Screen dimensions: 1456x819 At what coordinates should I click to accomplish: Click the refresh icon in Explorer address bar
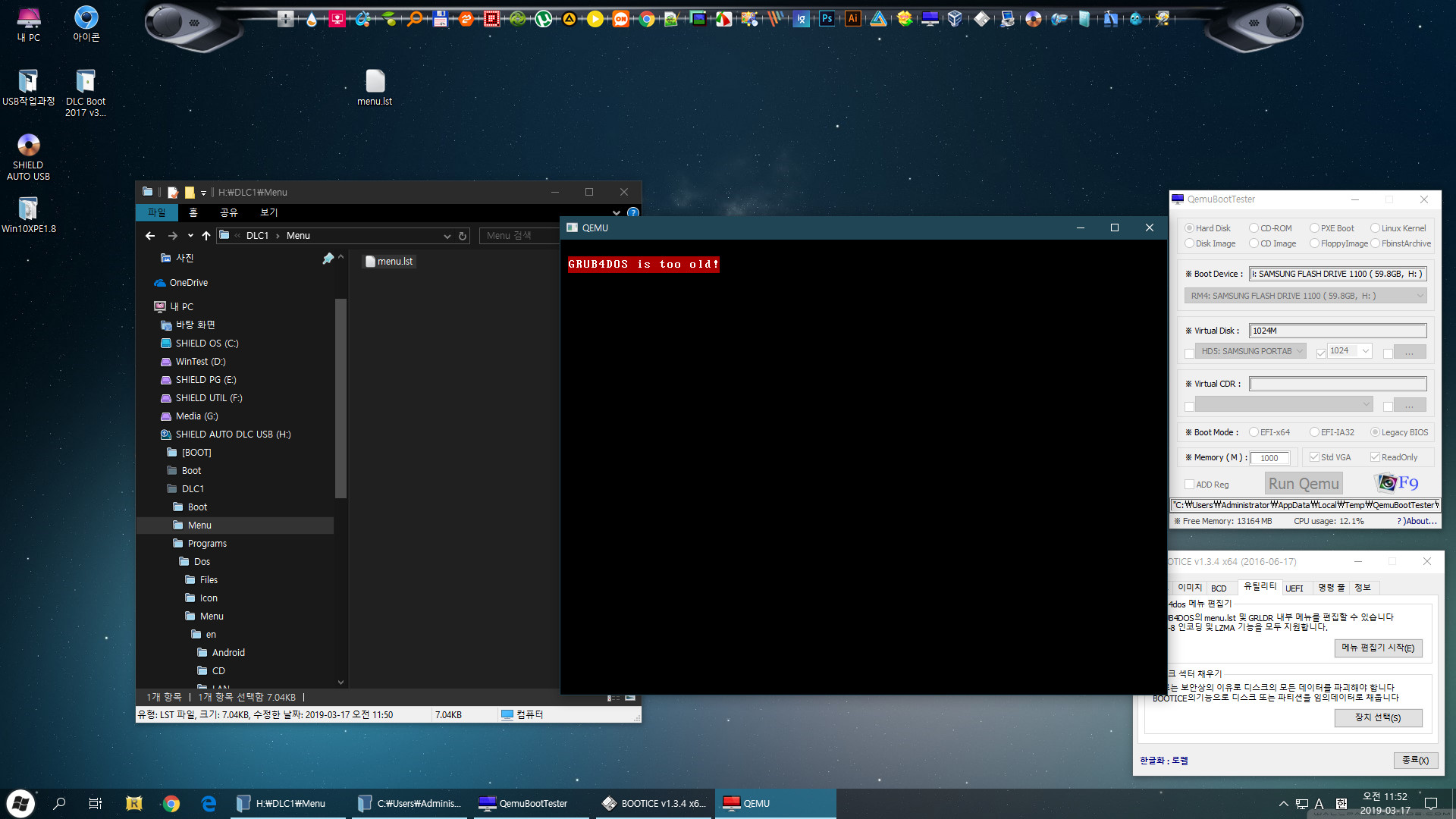click(x=462, y=236)
